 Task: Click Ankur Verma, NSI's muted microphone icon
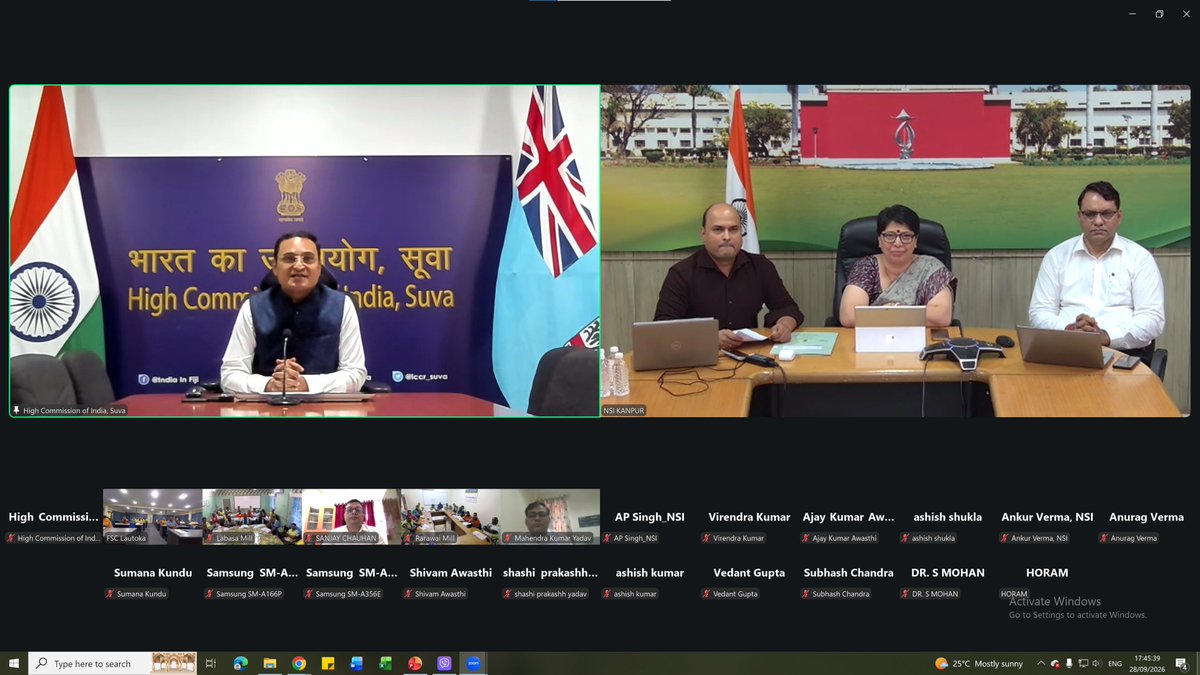point(1004,538)
